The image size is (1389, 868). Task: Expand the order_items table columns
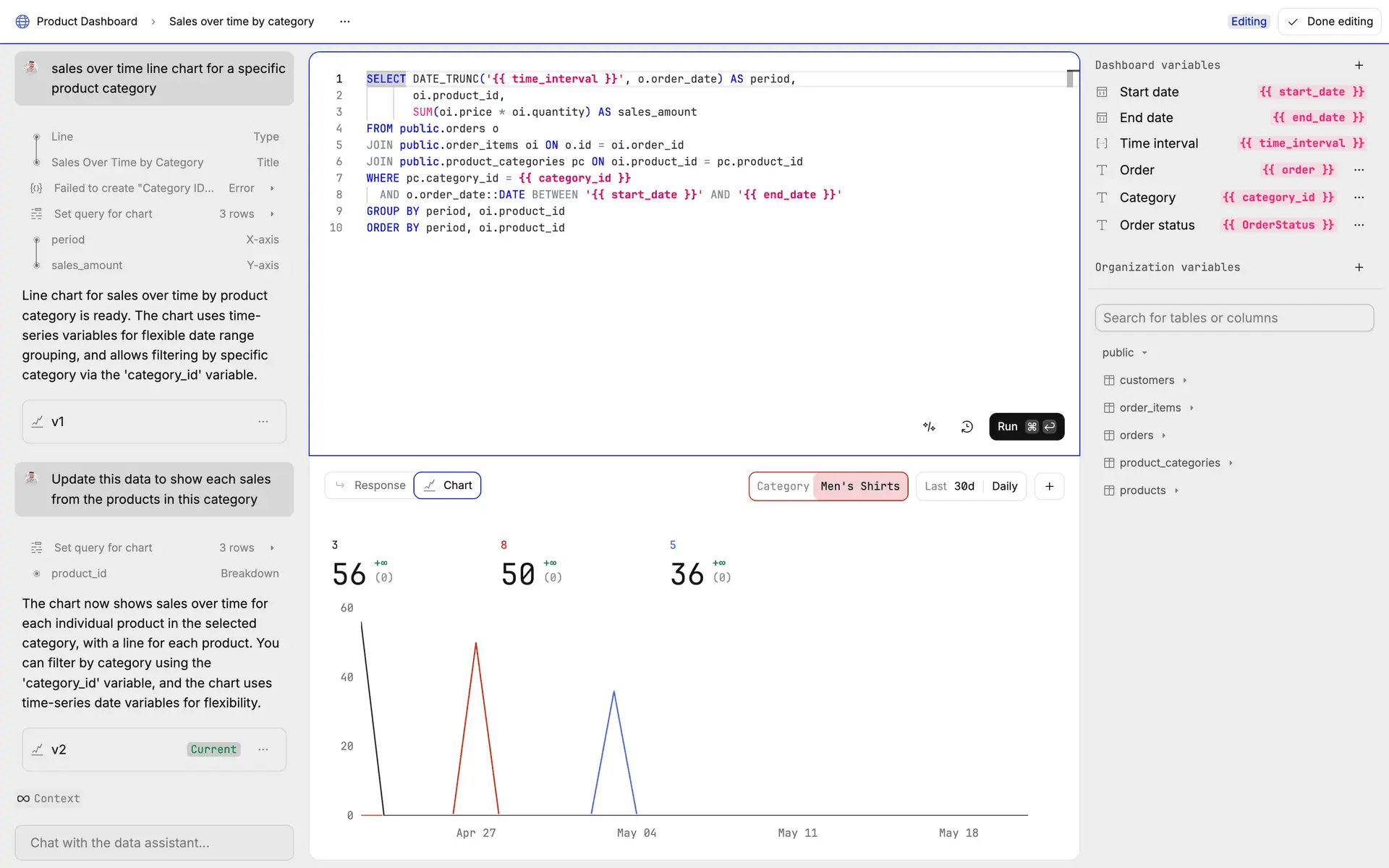1150,408
